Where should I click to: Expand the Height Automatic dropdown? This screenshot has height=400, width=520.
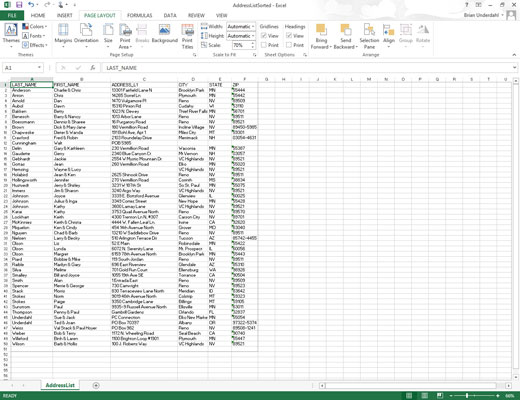pos(241,36)
